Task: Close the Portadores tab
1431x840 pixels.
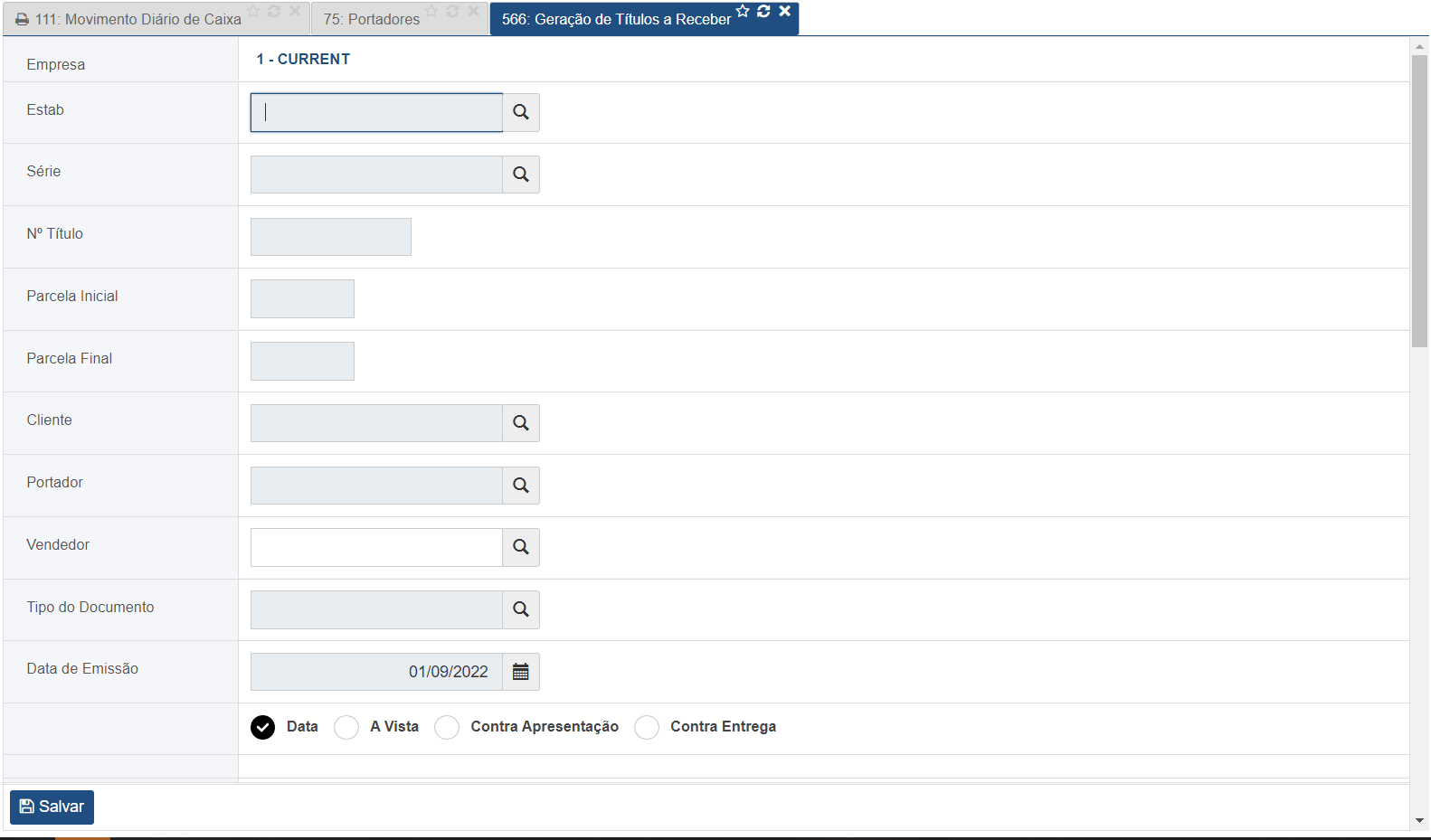Action: point(473,11)
